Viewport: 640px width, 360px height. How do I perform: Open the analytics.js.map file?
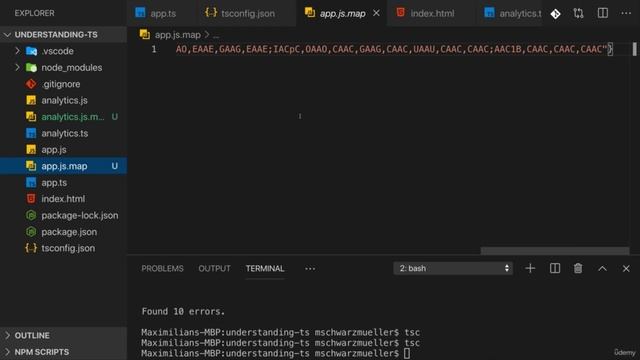coord(63,117)
